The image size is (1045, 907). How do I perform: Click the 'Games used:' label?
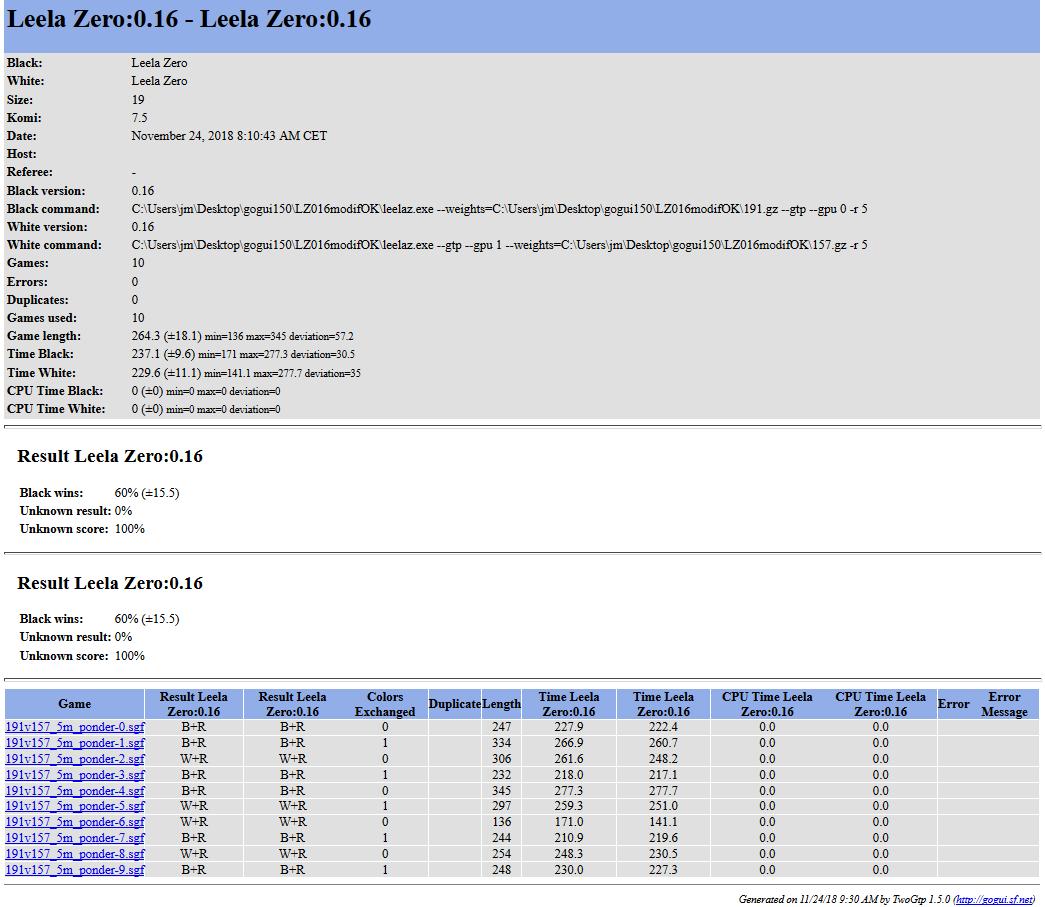(x=42, y=318)
